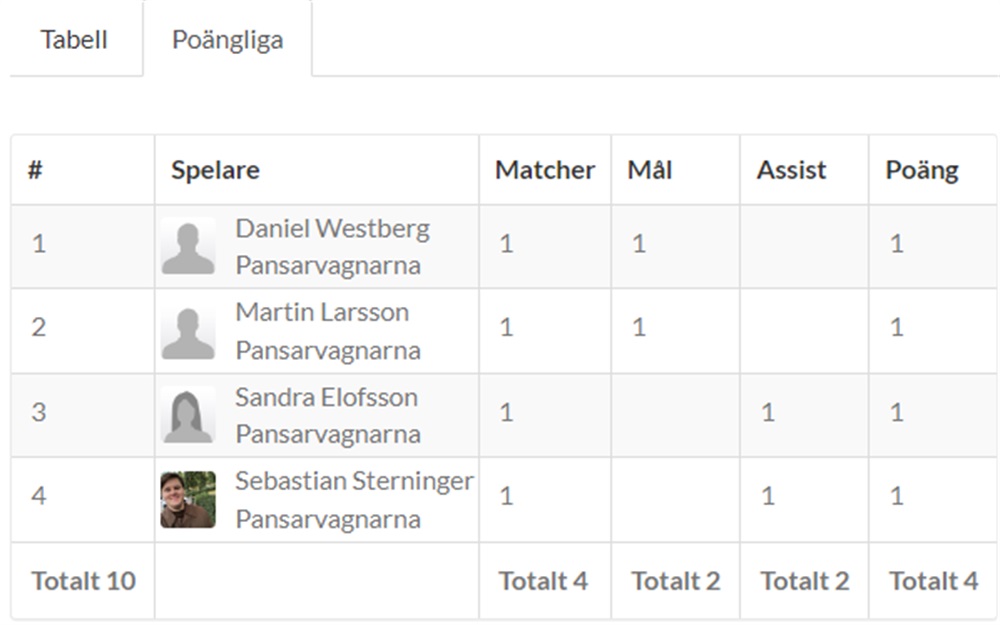Click the Totalt 10 footer cell

coord(83,581)
